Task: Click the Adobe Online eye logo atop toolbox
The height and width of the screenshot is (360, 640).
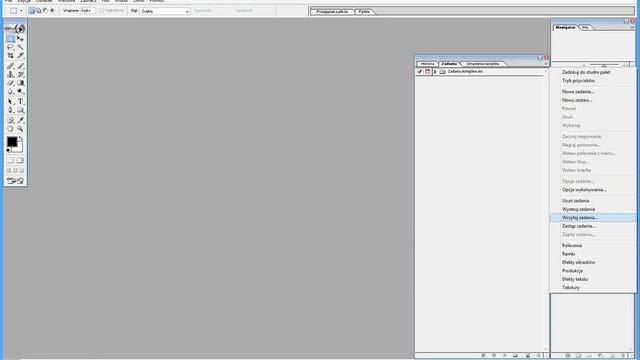Action: coord(16,29)
